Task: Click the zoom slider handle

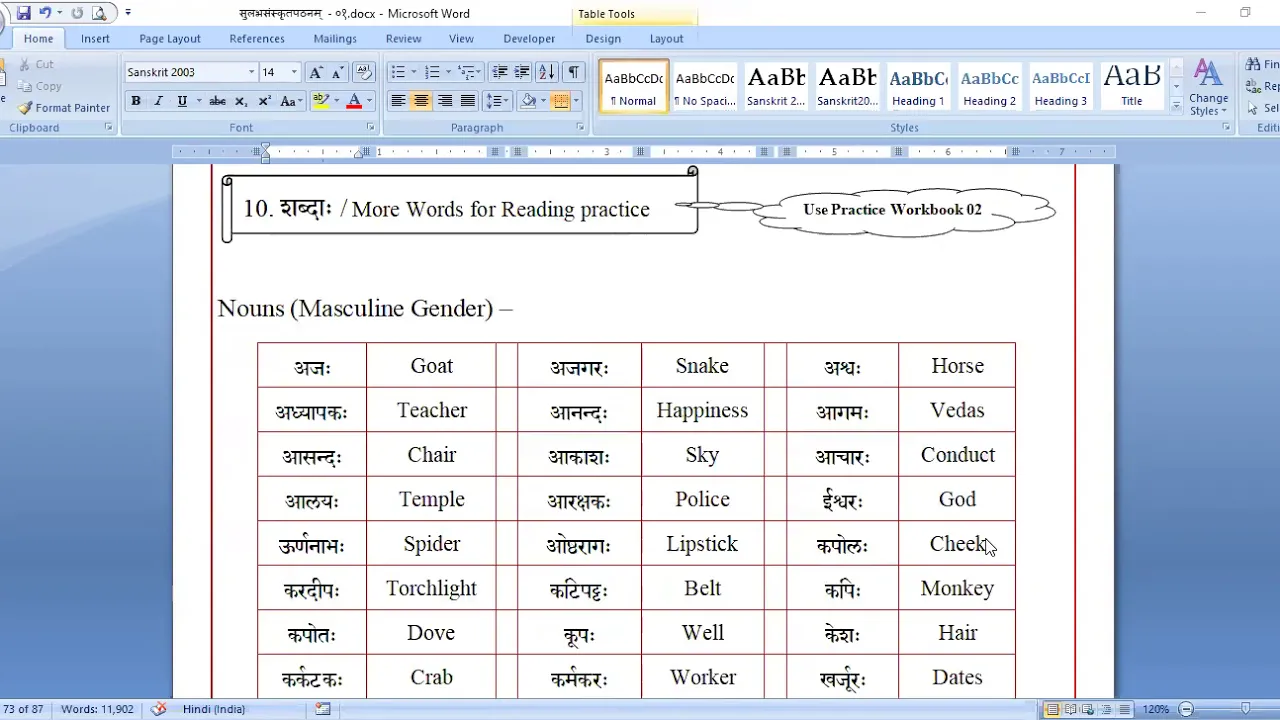Action: [1244, 709]
